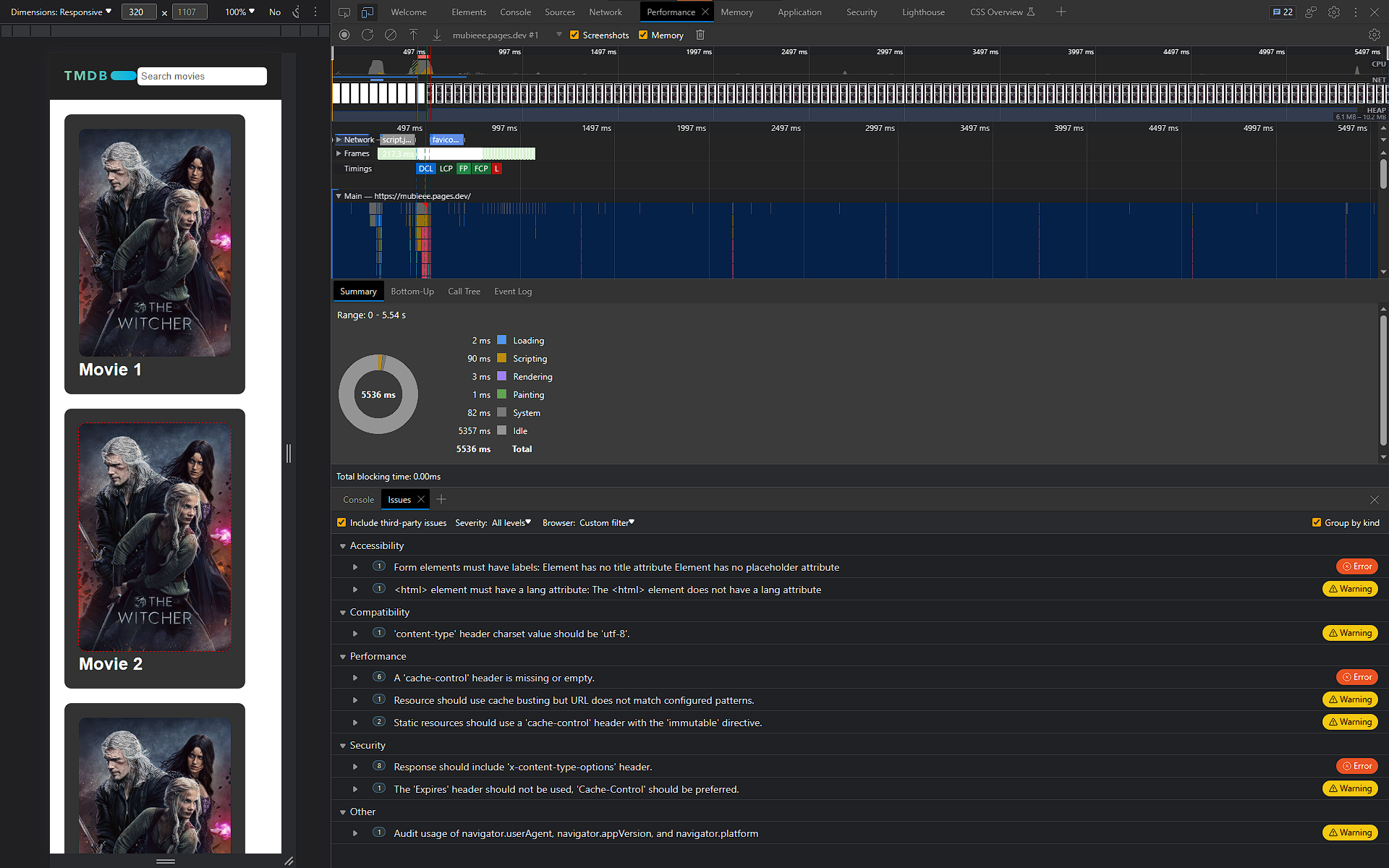Click the download profile icon
The height and width of the screenshot is (868, 1389).
(x=437, y=35)
